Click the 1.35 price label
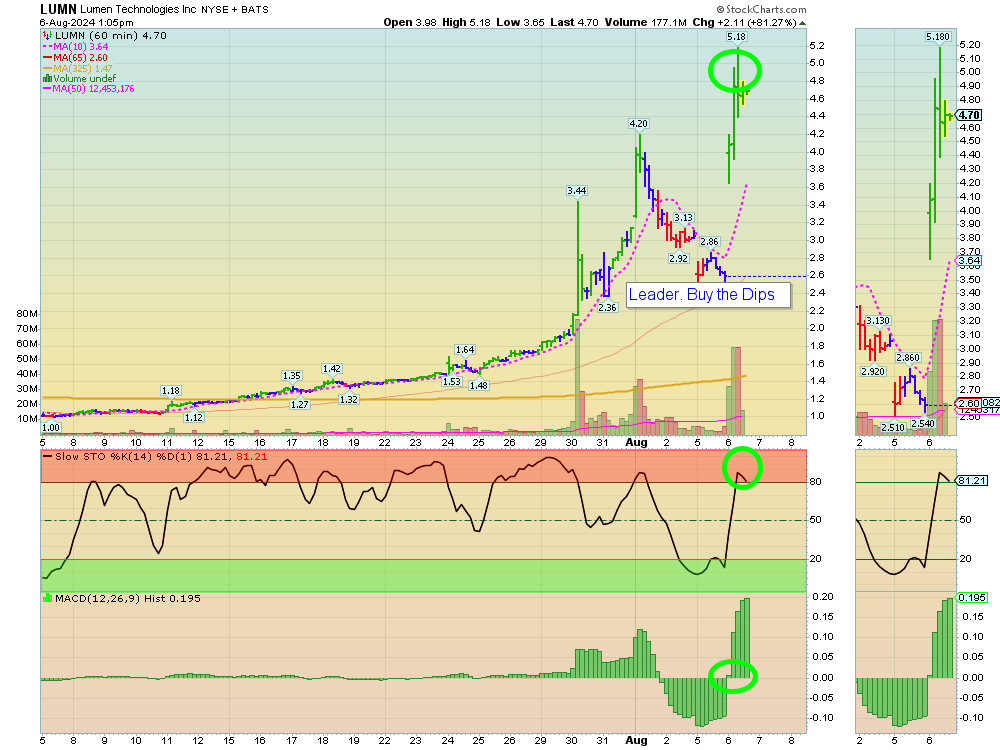 click(x=291, y=376)
